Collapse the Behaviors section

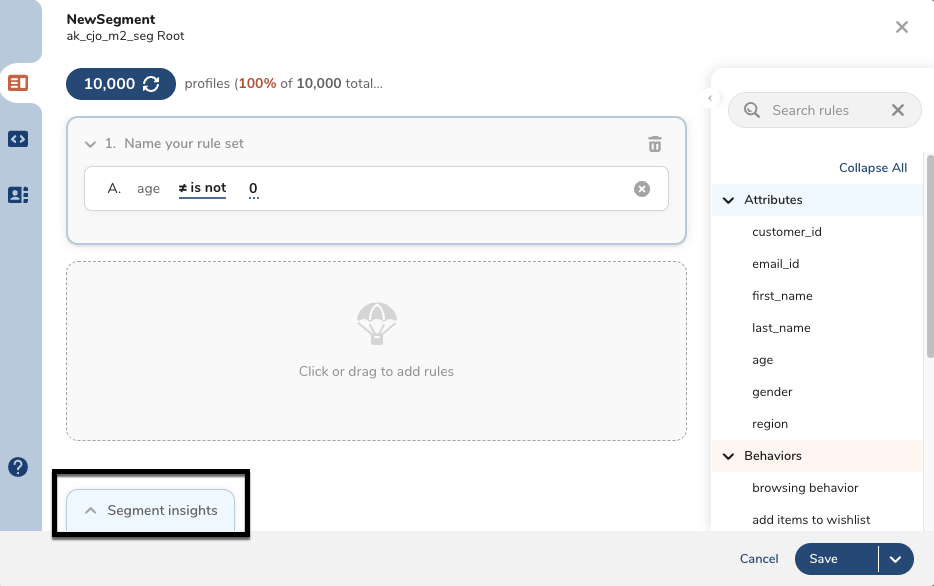pyautogui.click(x=729, y=456)
